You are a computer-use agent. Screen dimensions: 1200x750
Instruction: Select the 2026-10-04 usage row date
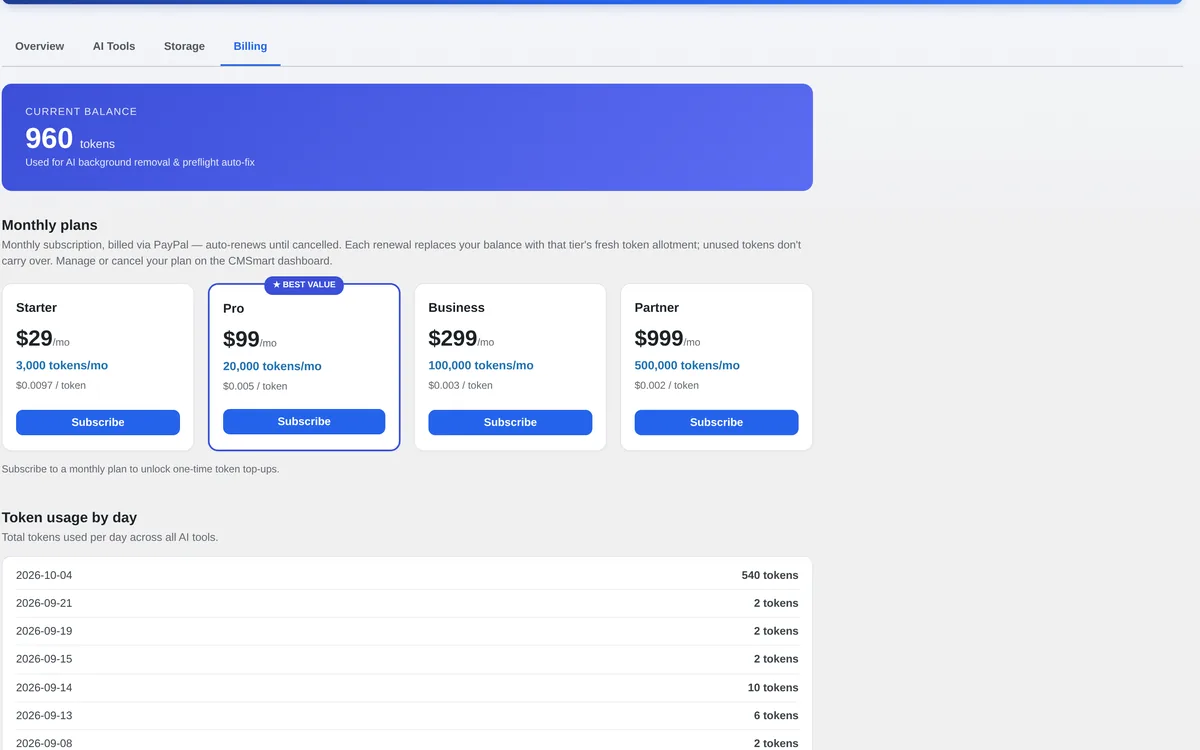44,575
